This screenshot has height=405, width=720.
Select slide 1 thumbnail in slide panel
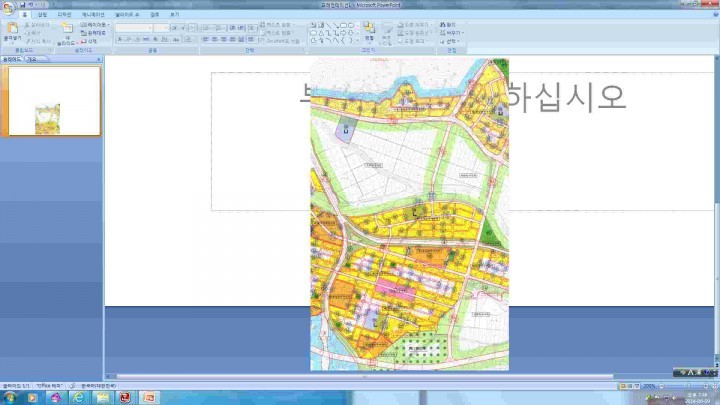(54, 101)
